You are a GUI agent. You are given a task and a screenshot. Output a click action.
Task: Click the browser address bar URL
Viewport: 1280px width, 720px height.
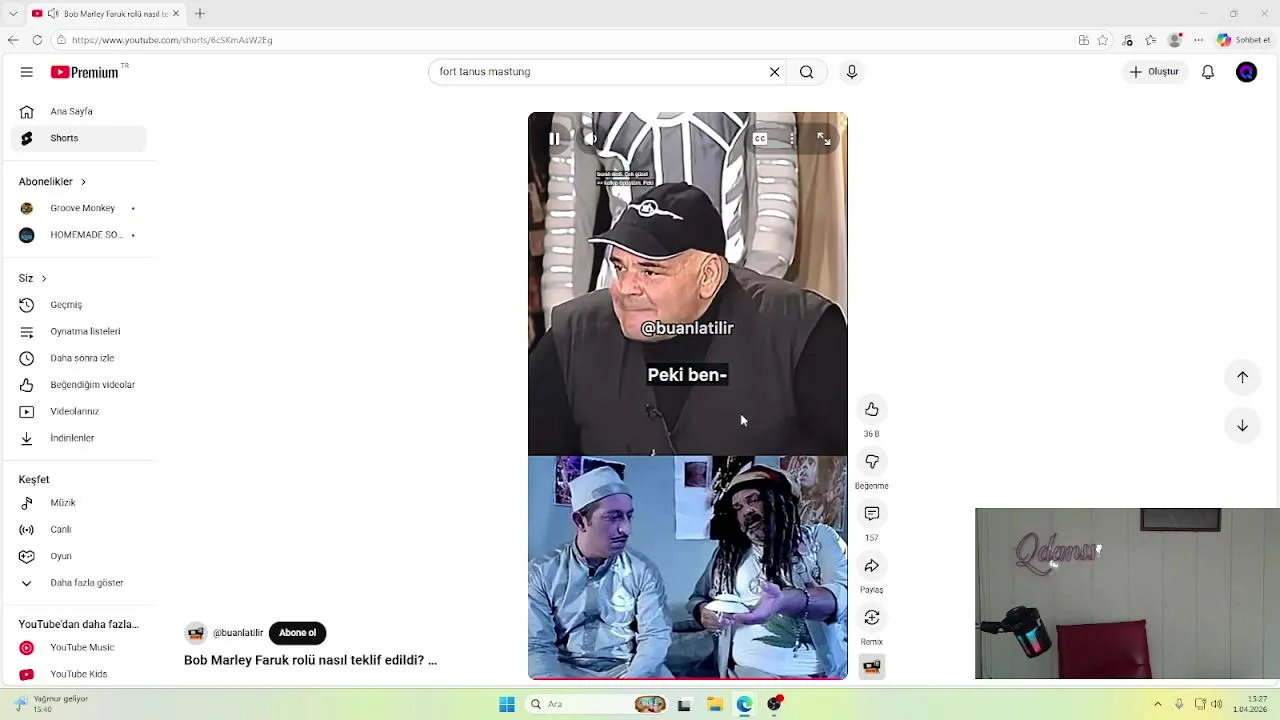coord(172,40)
